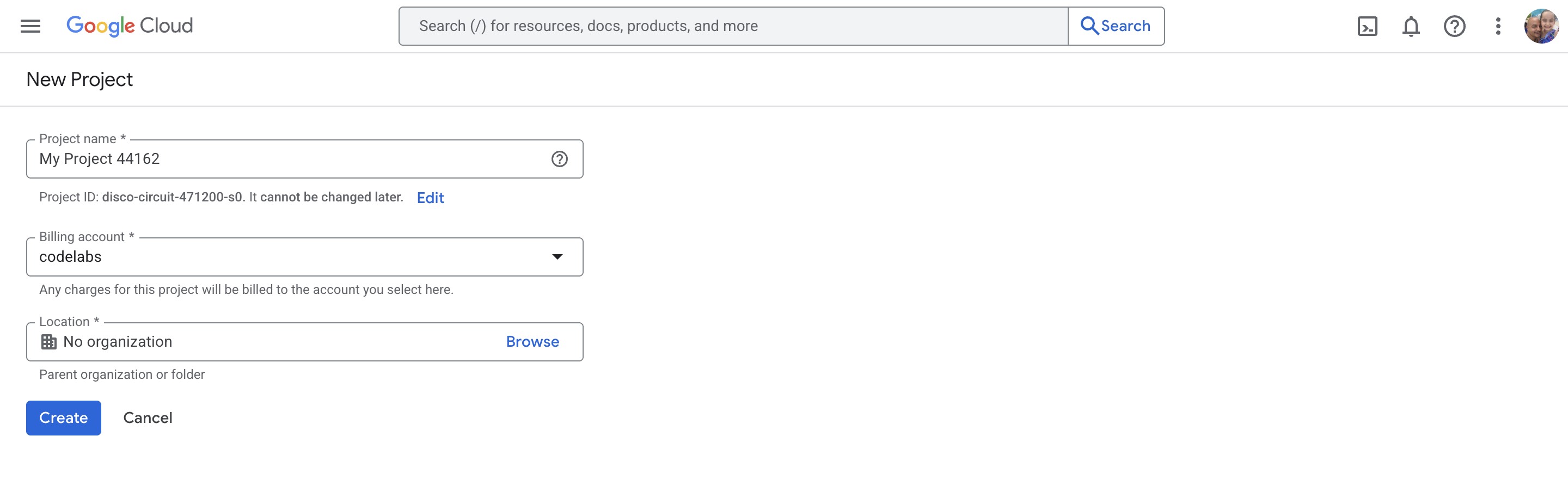
Task: Click the resources search bar
Action: 731,26
